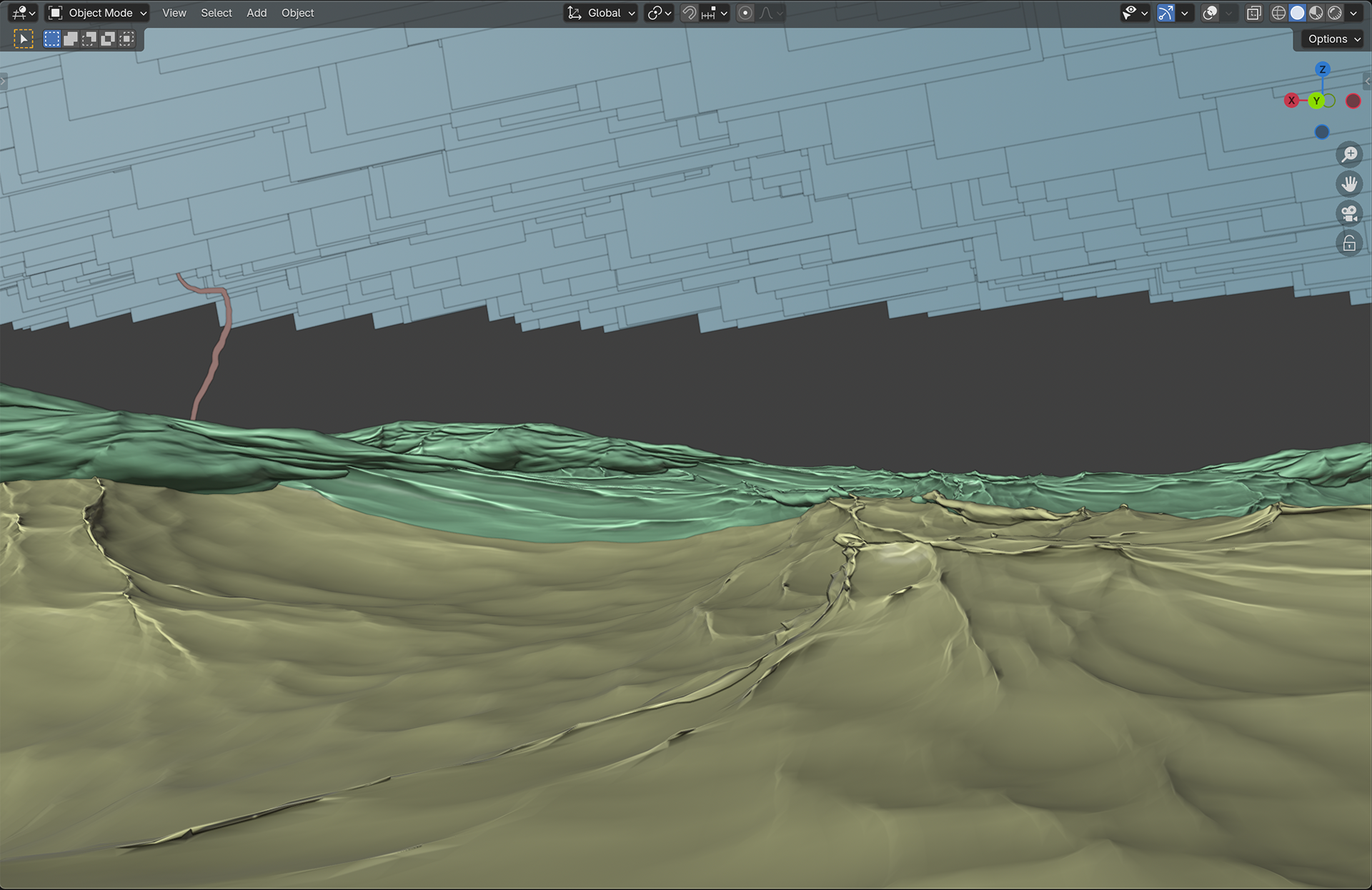
Task: Open the View menu
Action: pyautogui.click(x=174, y=13)
